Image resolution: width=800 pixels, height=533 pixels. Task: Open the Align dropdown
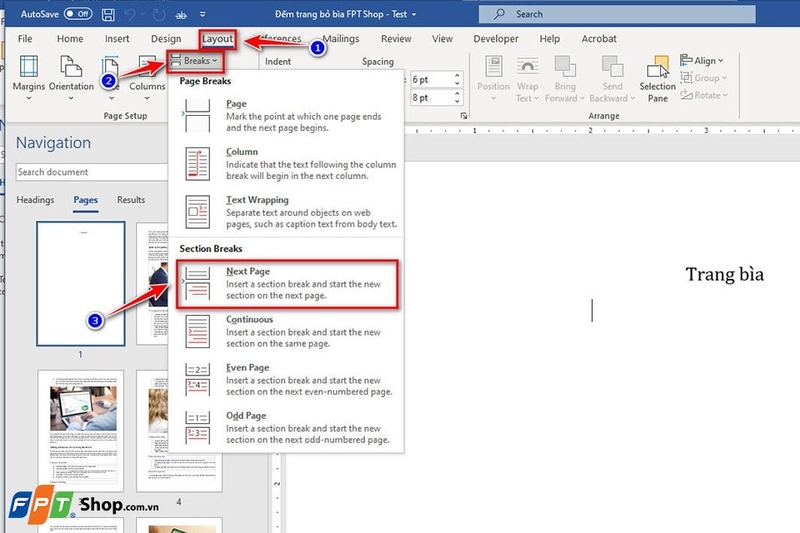coord(704,61)
